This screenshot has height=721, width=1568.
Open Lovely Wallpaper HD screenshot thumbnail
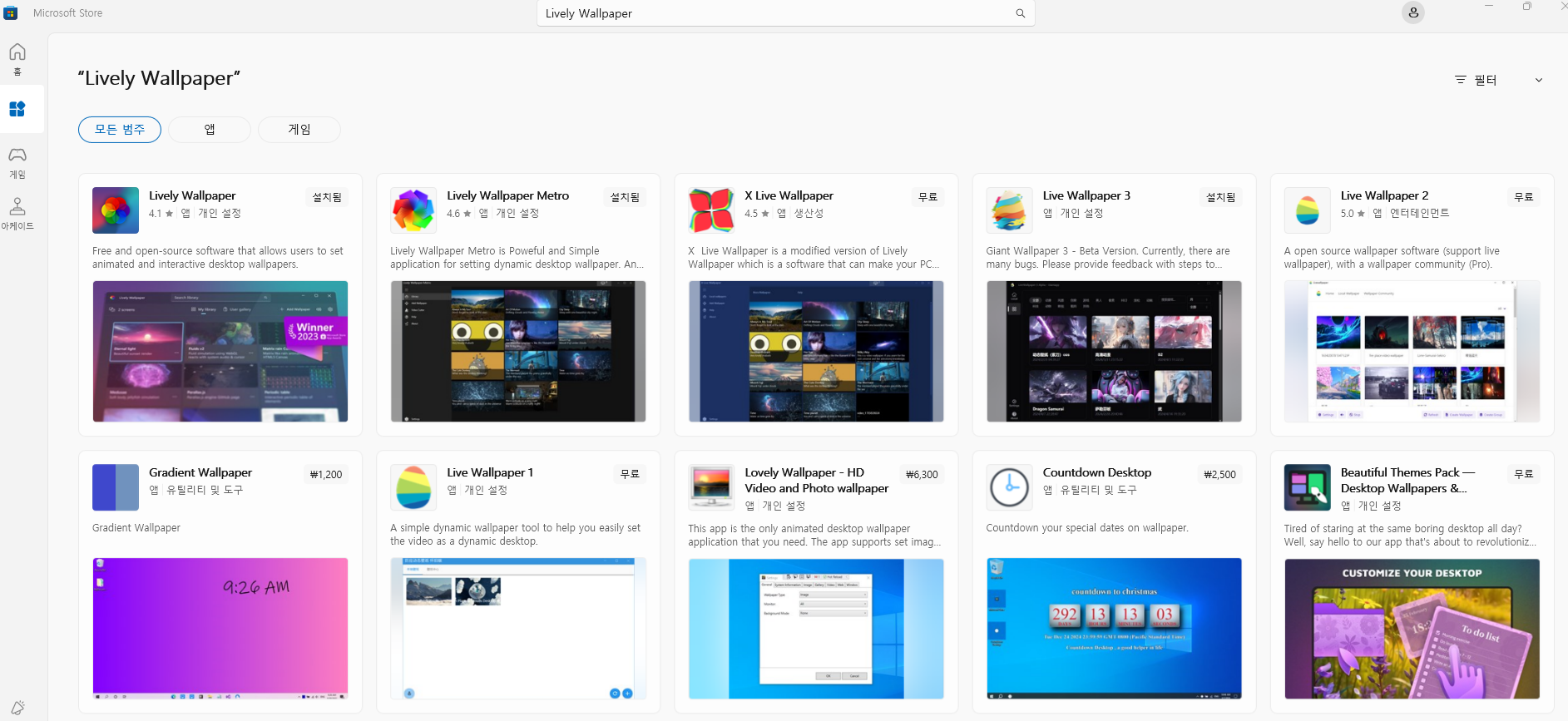(x=816, y=629)
